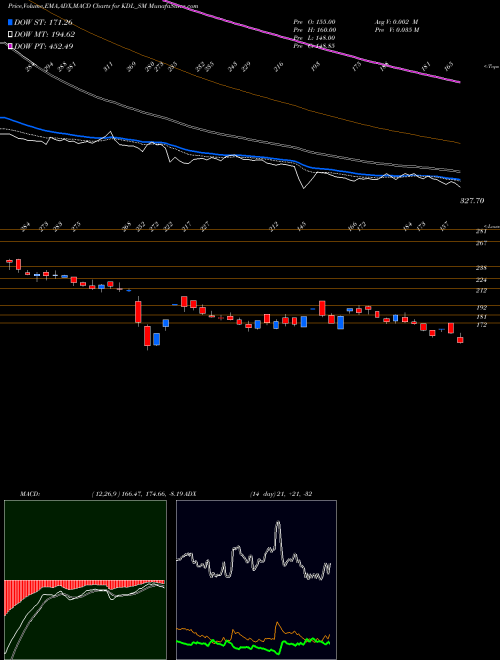Select the DOW PT: 452.49 label
The width and height of the screenshot is (500, 660).
43,46
